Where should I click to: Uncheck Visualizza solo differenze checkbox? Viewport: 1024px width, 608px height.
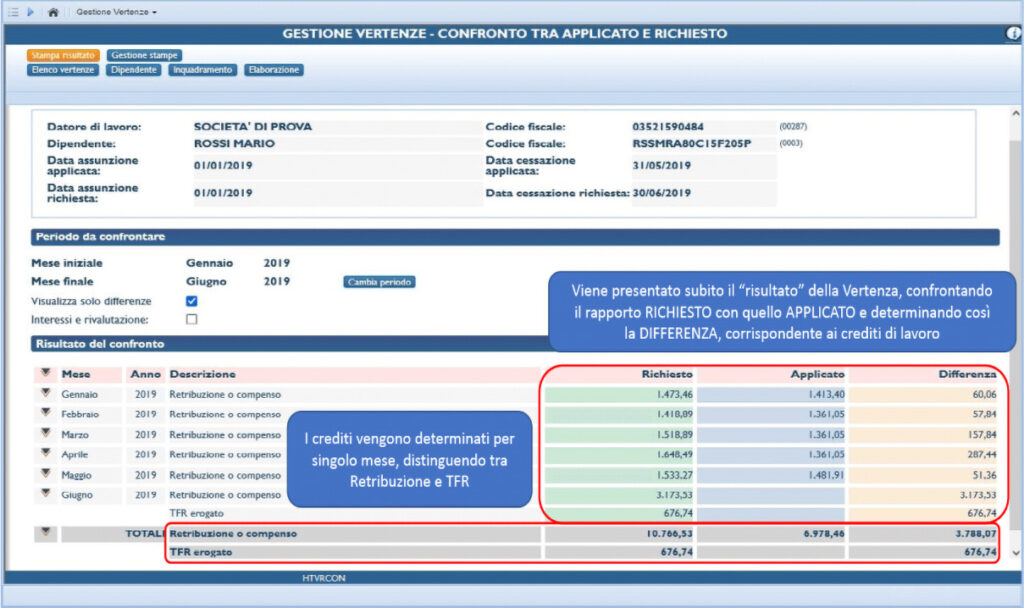coord(191,301)
